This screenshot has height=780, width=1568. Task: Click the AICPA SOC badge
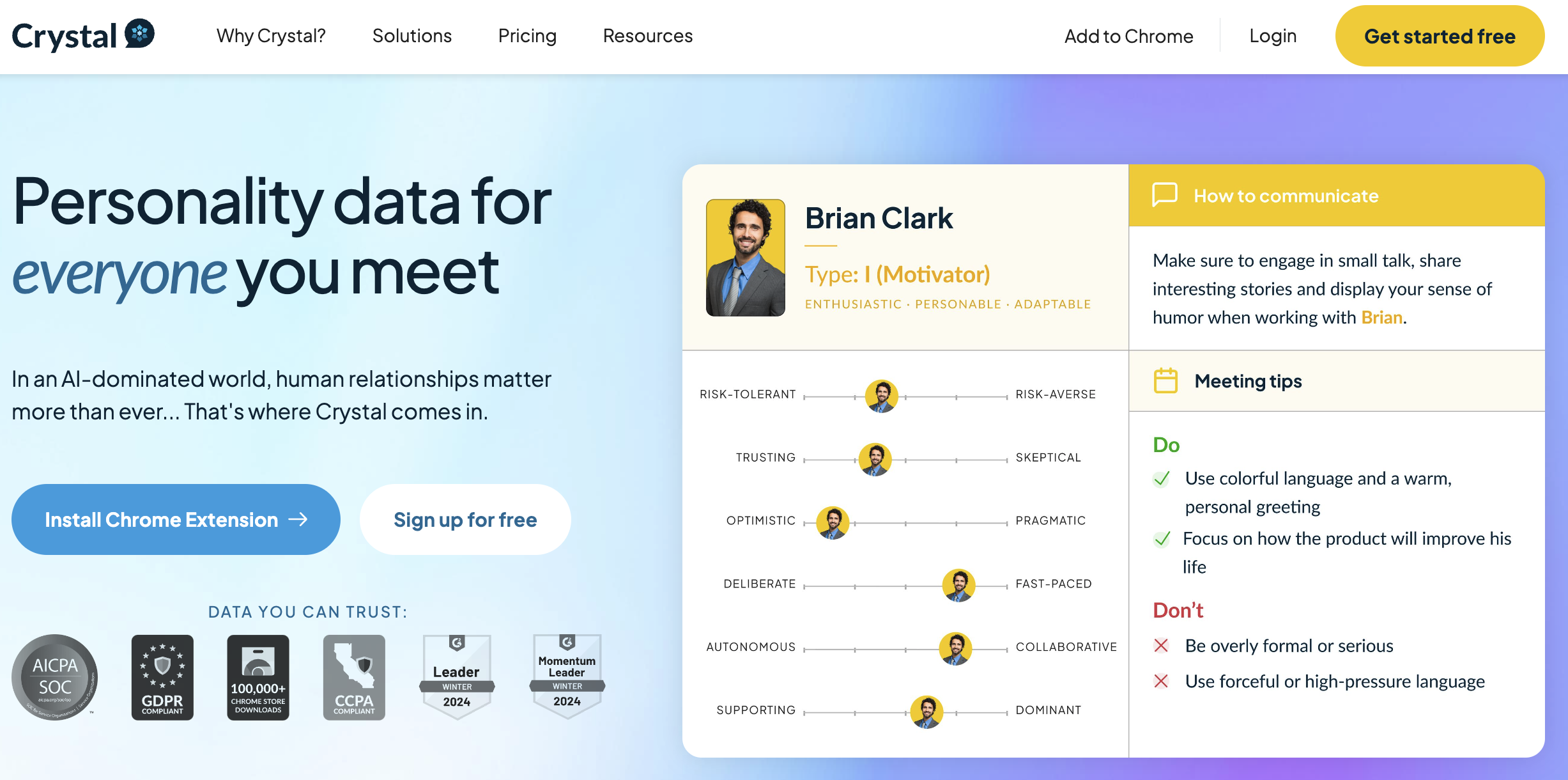click(x=55, y=677)
